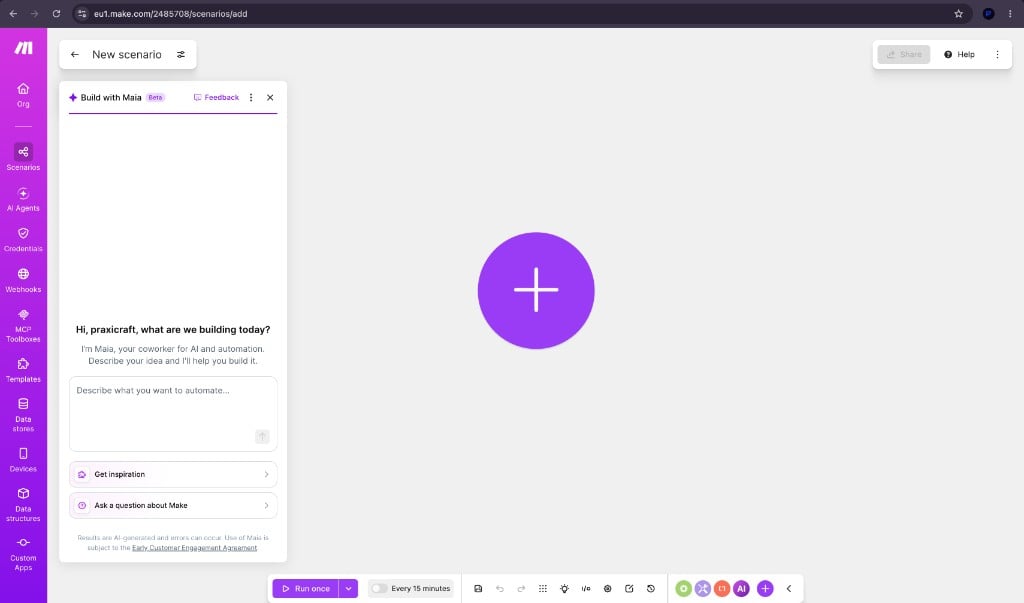Collapse the favorites toolbar chevron

click(788, 588)
